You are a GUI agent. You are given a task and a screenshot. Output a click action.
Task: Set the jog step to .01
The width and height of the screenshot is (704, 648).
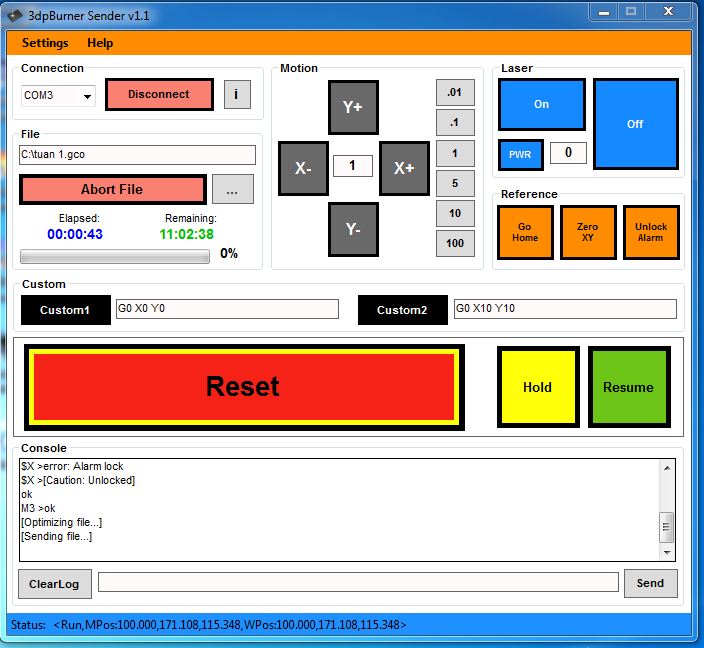point(455,93)
